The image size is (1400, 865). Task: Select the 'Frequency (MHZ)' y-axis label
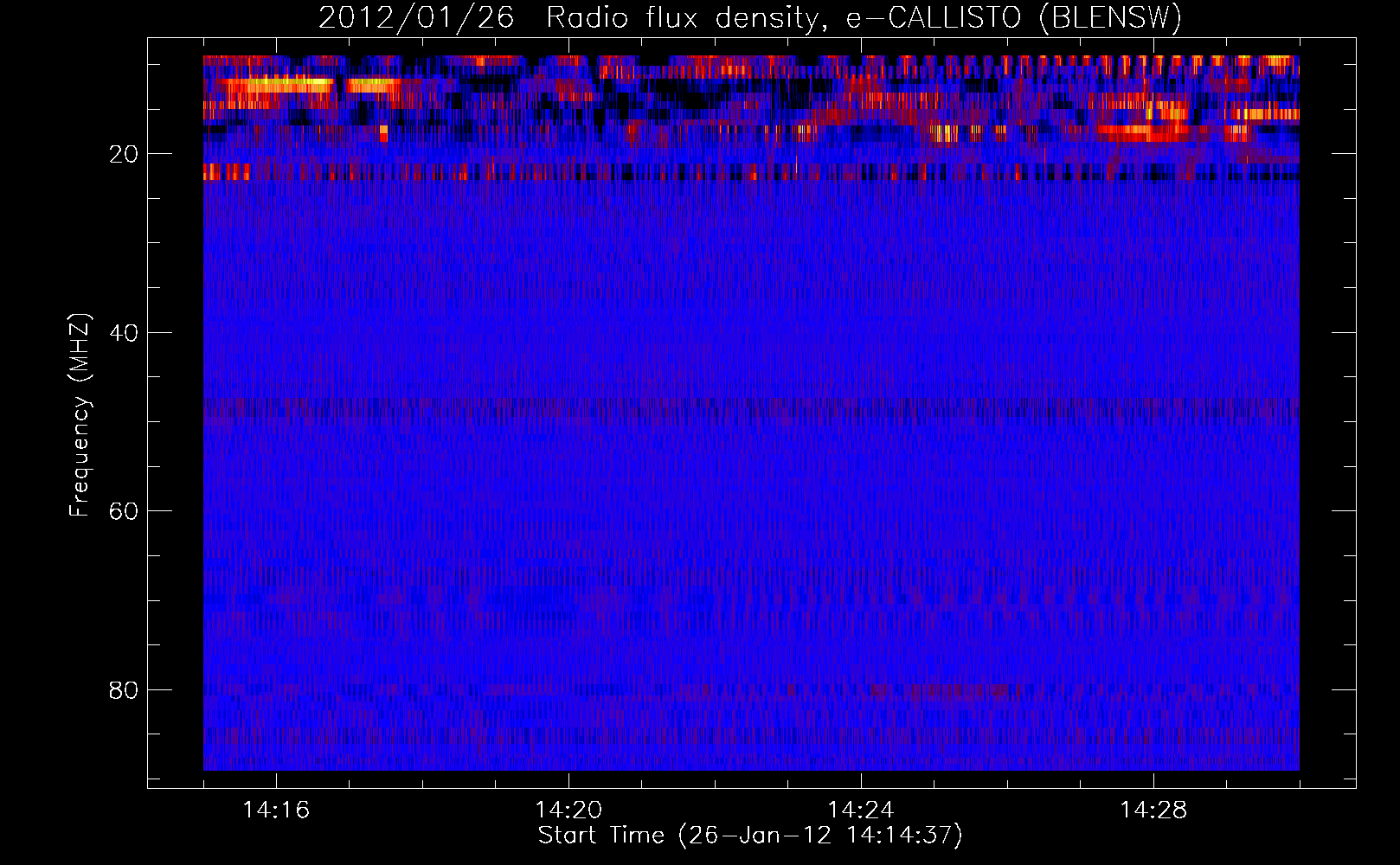coord(79,415)
